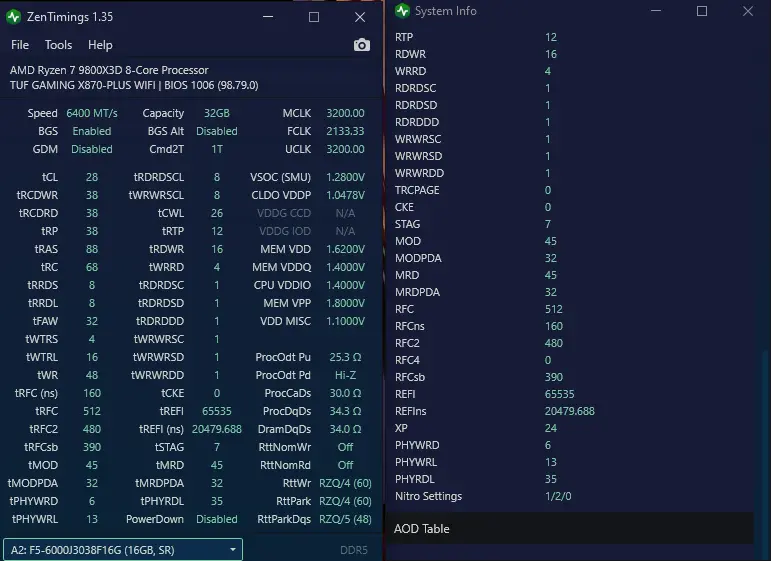
Task: Take a screenshot with the camera icon
Action: click(x=361, y=45)
